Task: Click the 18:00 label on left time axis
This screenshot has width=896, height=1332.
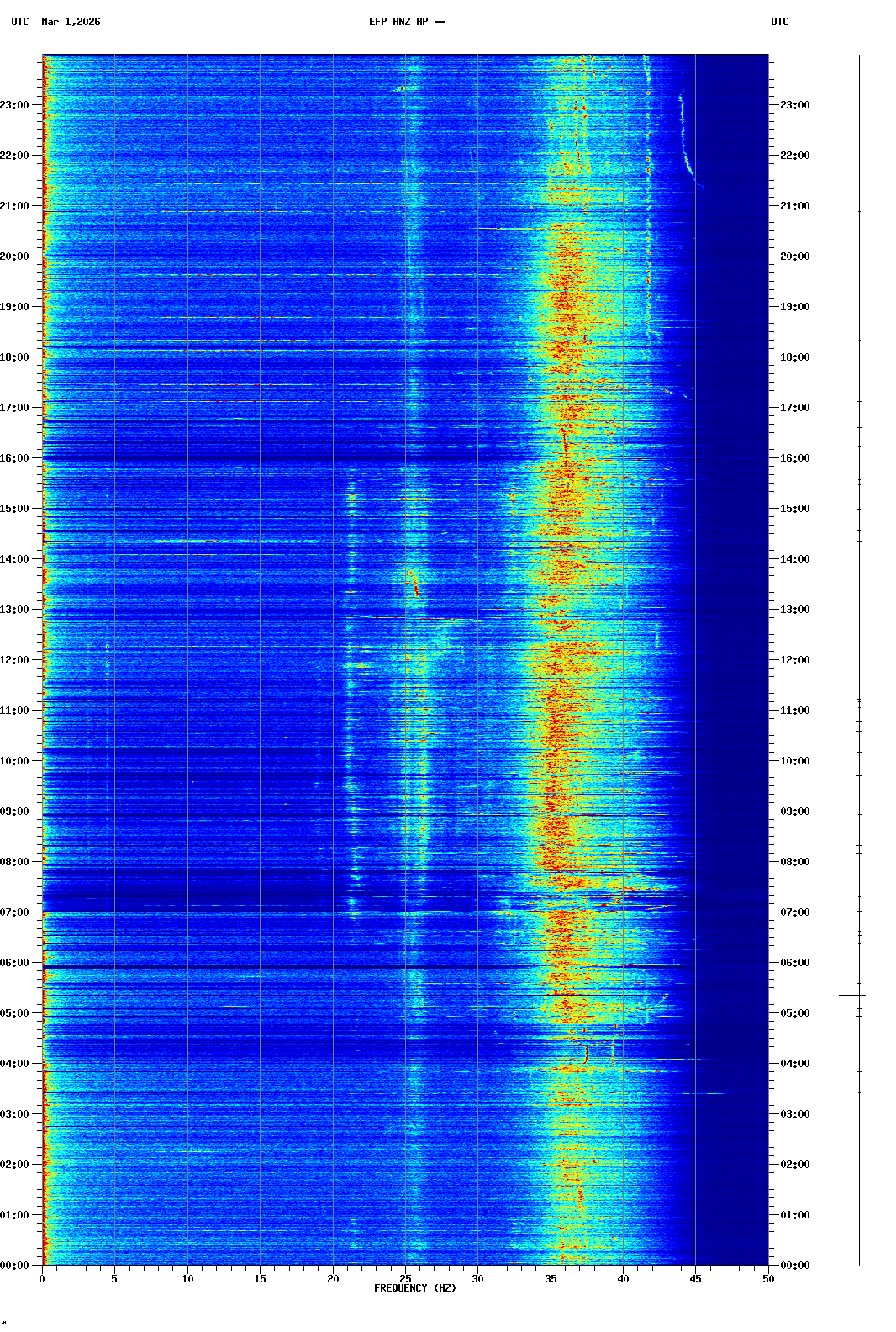Action: (x=14, y=357)
